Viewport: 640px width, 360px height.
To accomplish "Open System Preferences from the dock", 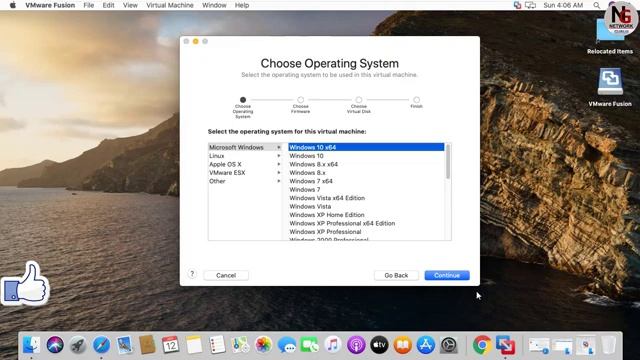I will pyautogui.click(x=449, y=345).
